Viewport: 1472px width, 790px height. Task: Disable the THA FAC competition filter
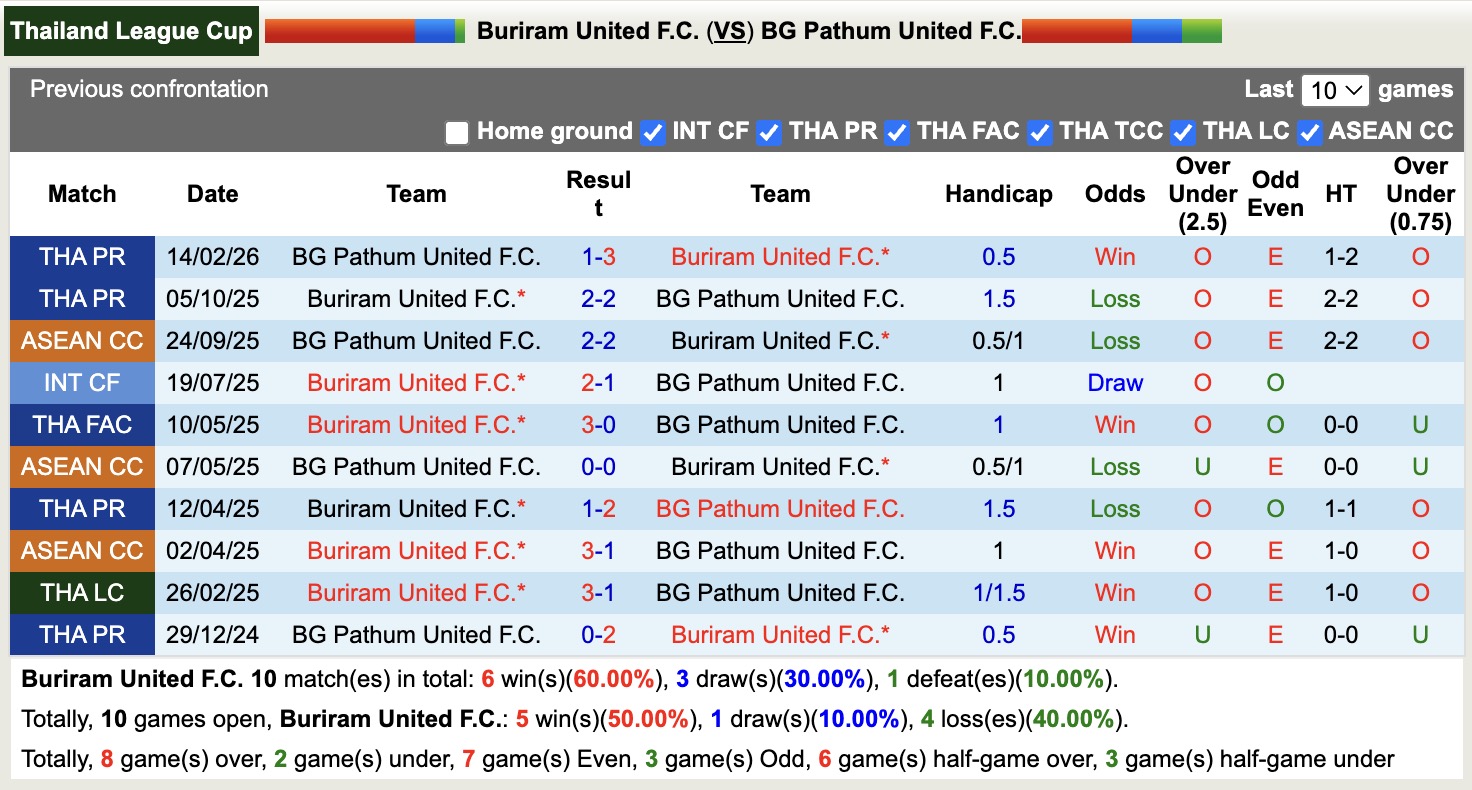897,132
